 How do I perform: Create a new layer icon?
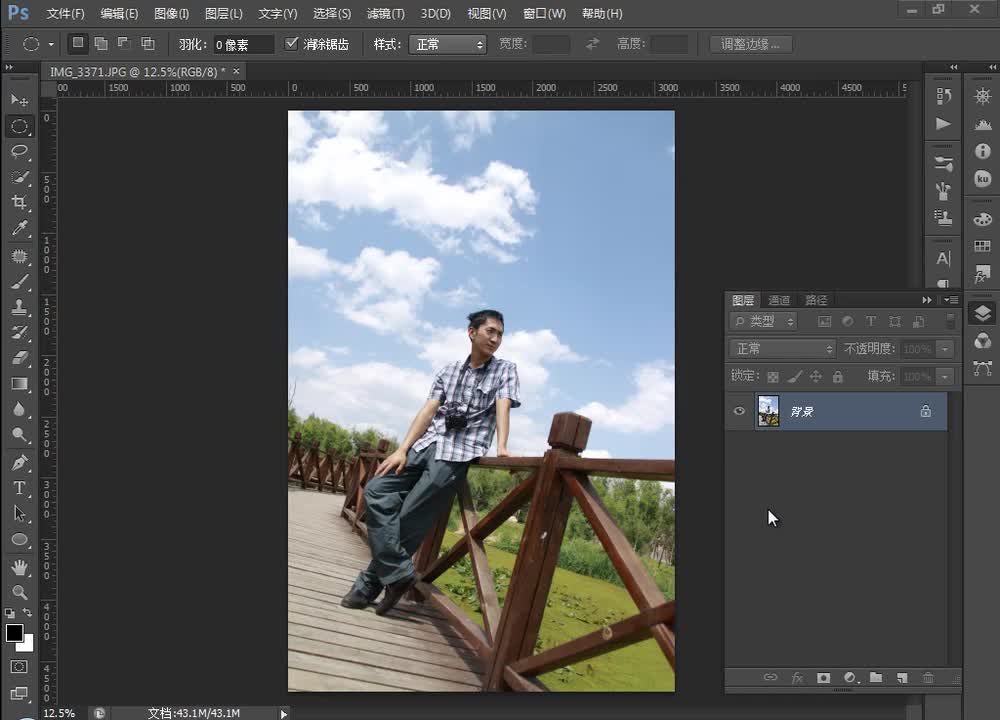(x=902, y=678)
